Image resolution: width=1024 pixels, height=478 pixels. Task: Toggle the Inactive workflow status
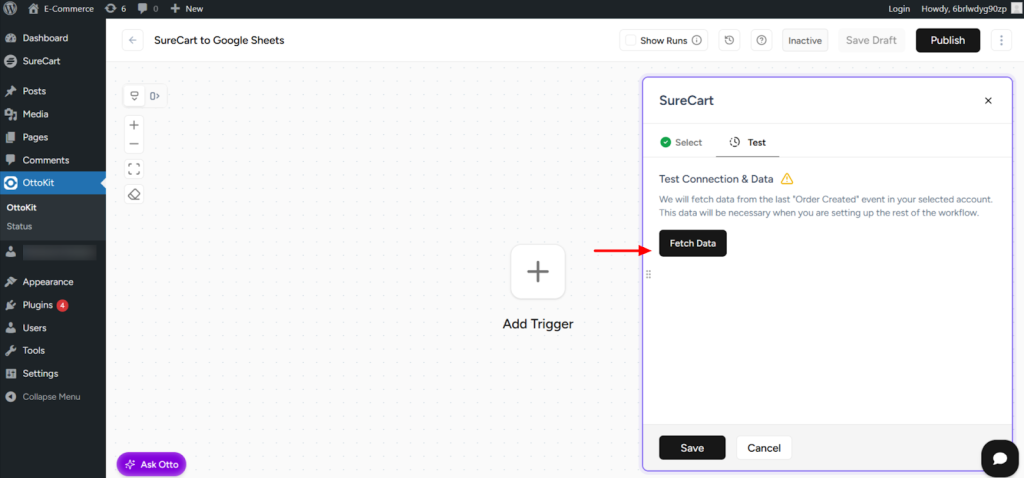click(804, 41)
